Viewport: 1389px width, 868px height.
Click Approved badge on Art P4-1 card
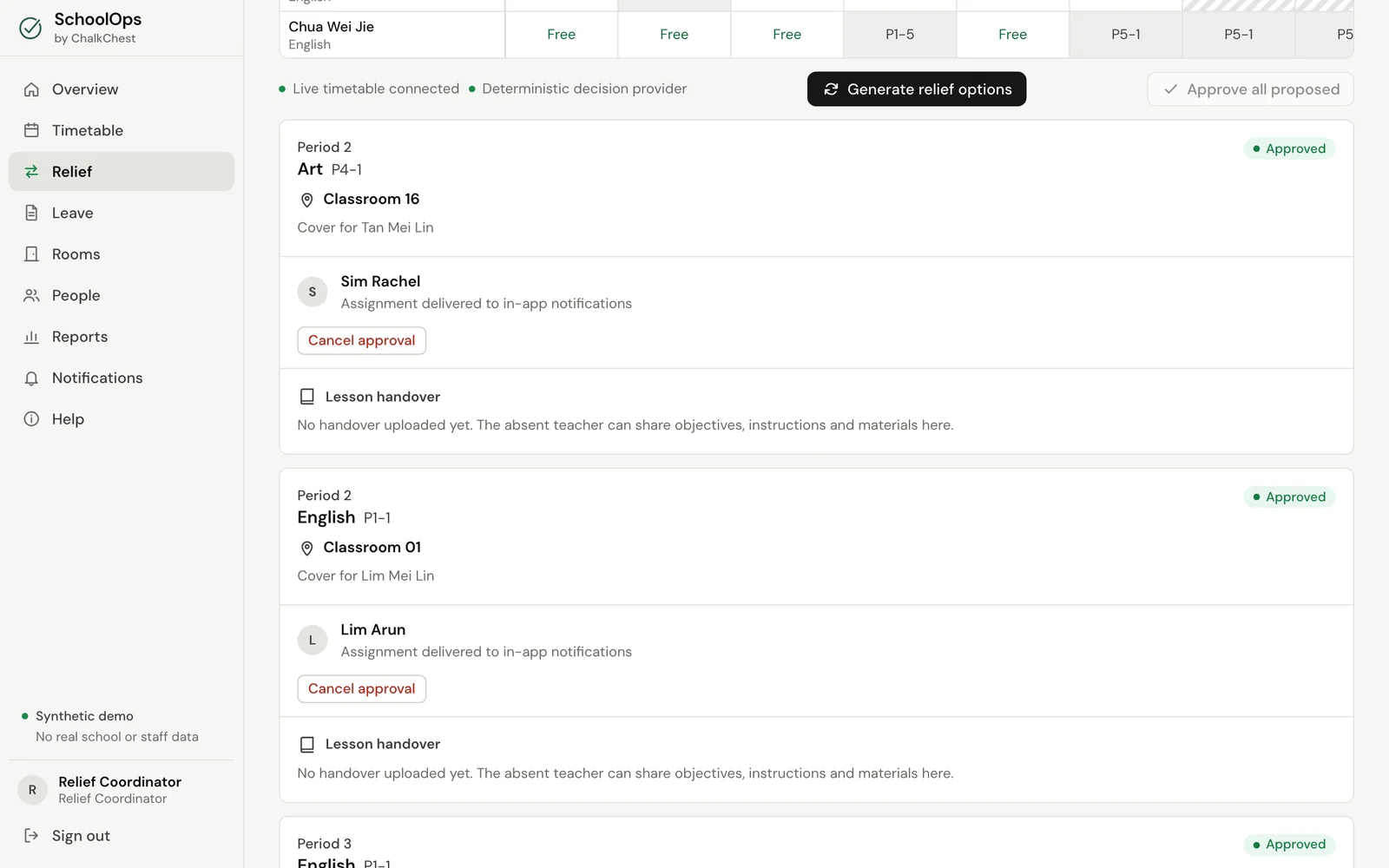1289,148
